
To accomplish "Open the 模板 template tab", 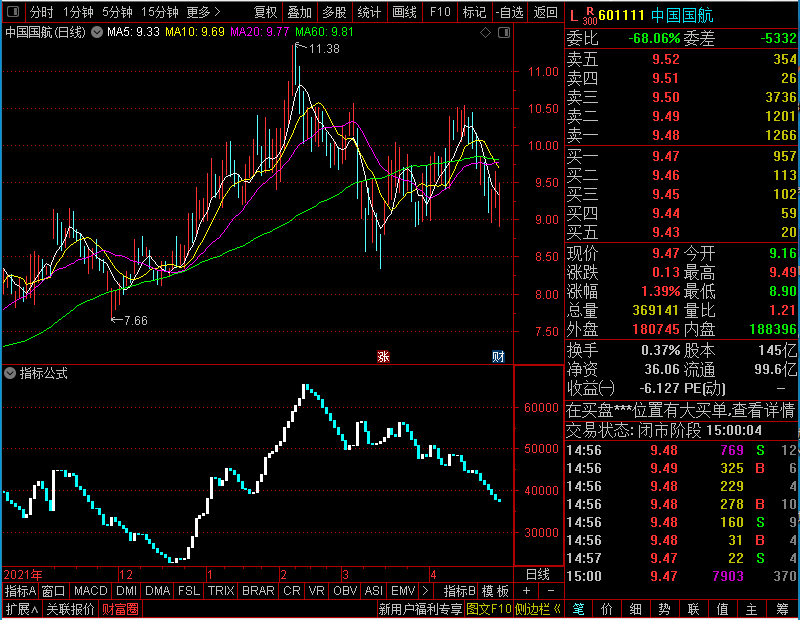I will click(x=495, y=591).
